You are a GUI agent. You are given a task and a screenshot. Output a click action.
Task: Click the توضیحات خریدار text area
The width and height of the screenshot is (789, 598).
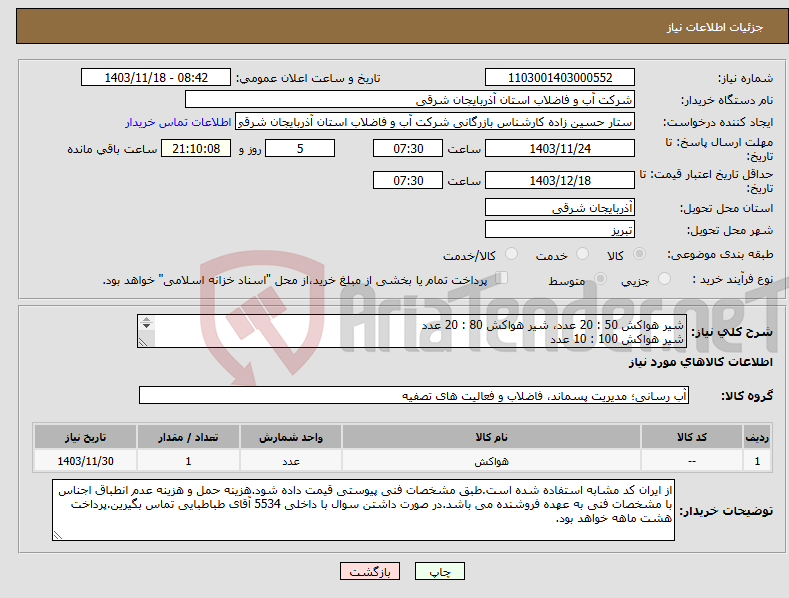coord(363,510)
